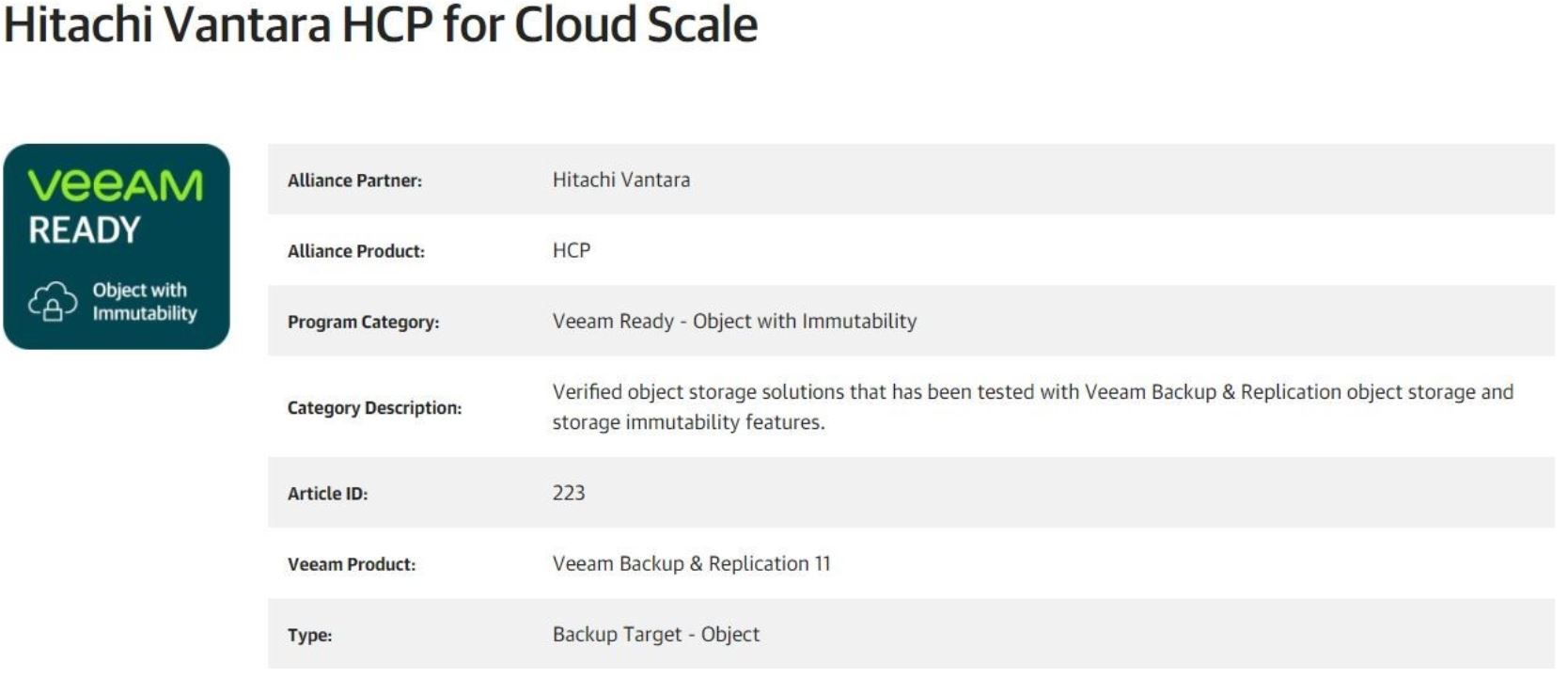Click the Veeam Ready badge image
The image size is (1568, 679).
coord(117,246)
